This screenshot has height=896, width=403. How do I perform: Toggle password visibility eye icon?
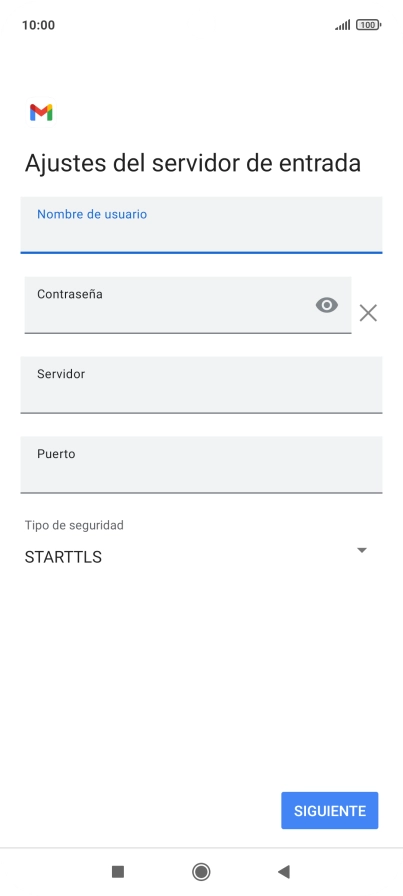point(327,305)
